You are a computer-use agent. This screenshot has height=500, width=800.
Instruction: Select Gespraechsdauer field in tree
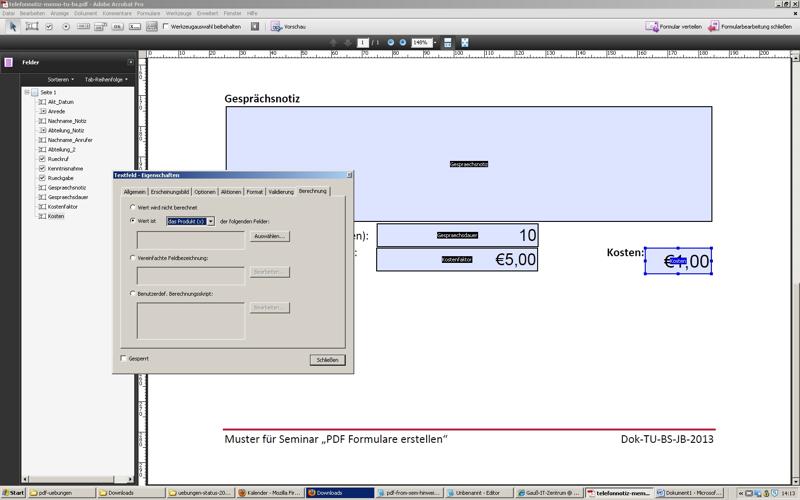68,197
